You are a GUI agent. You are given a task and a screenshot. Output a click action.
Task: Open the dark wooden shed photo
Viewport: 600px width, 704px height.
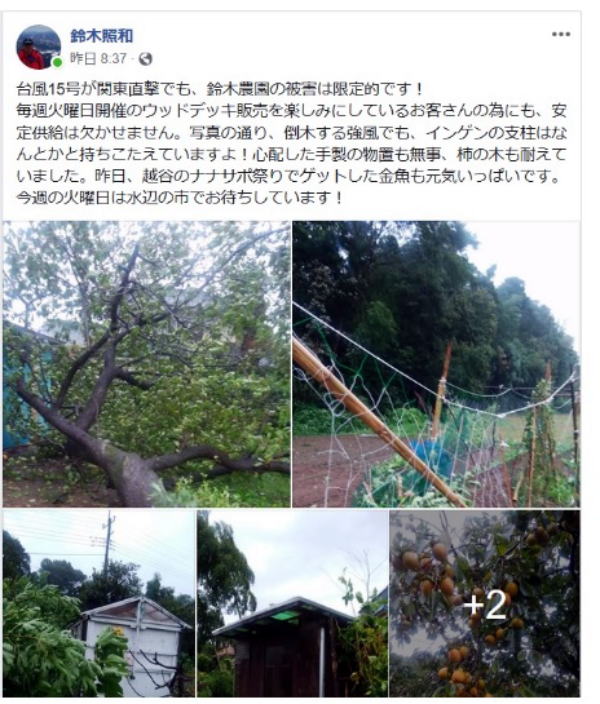(x=292, y=603)
